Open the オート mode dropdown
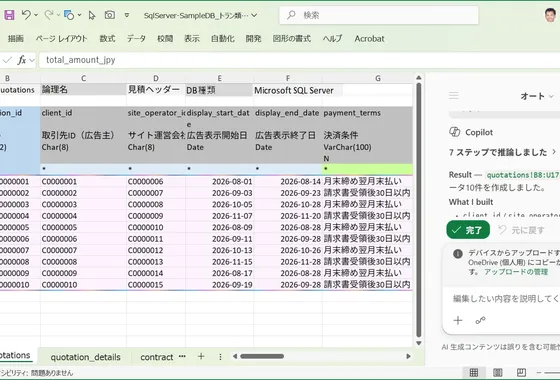Screen dimensions: 560x380 coord(537,96)
